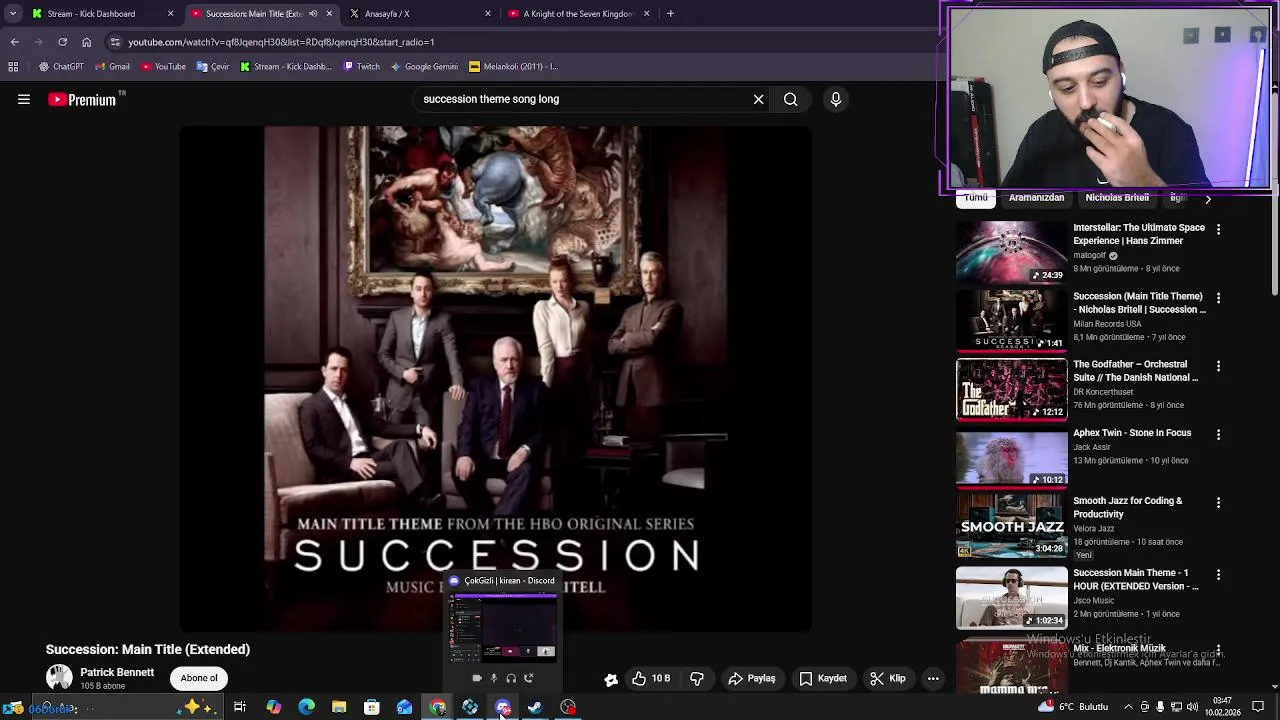The image size is (1280, 720).
Task: Clear the search box text
Action: [758, 99]
